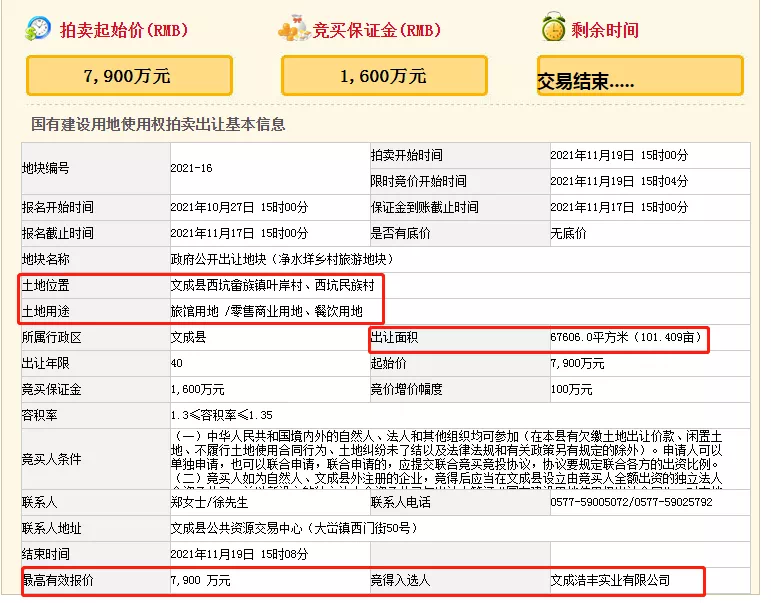
Task: Click the 1,600万元 deposit box
Action: 384,76
